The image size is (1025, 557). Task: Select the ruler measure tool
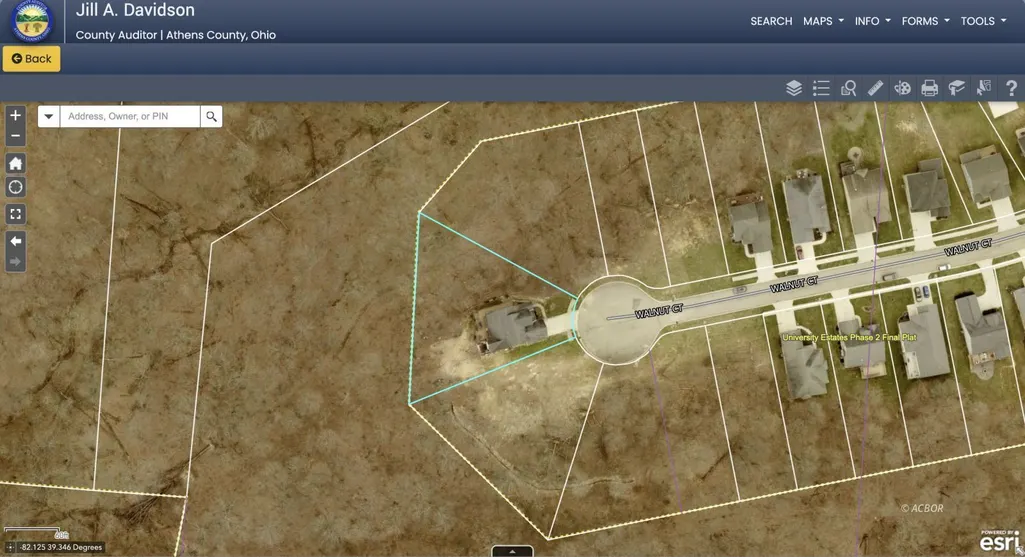875,88
